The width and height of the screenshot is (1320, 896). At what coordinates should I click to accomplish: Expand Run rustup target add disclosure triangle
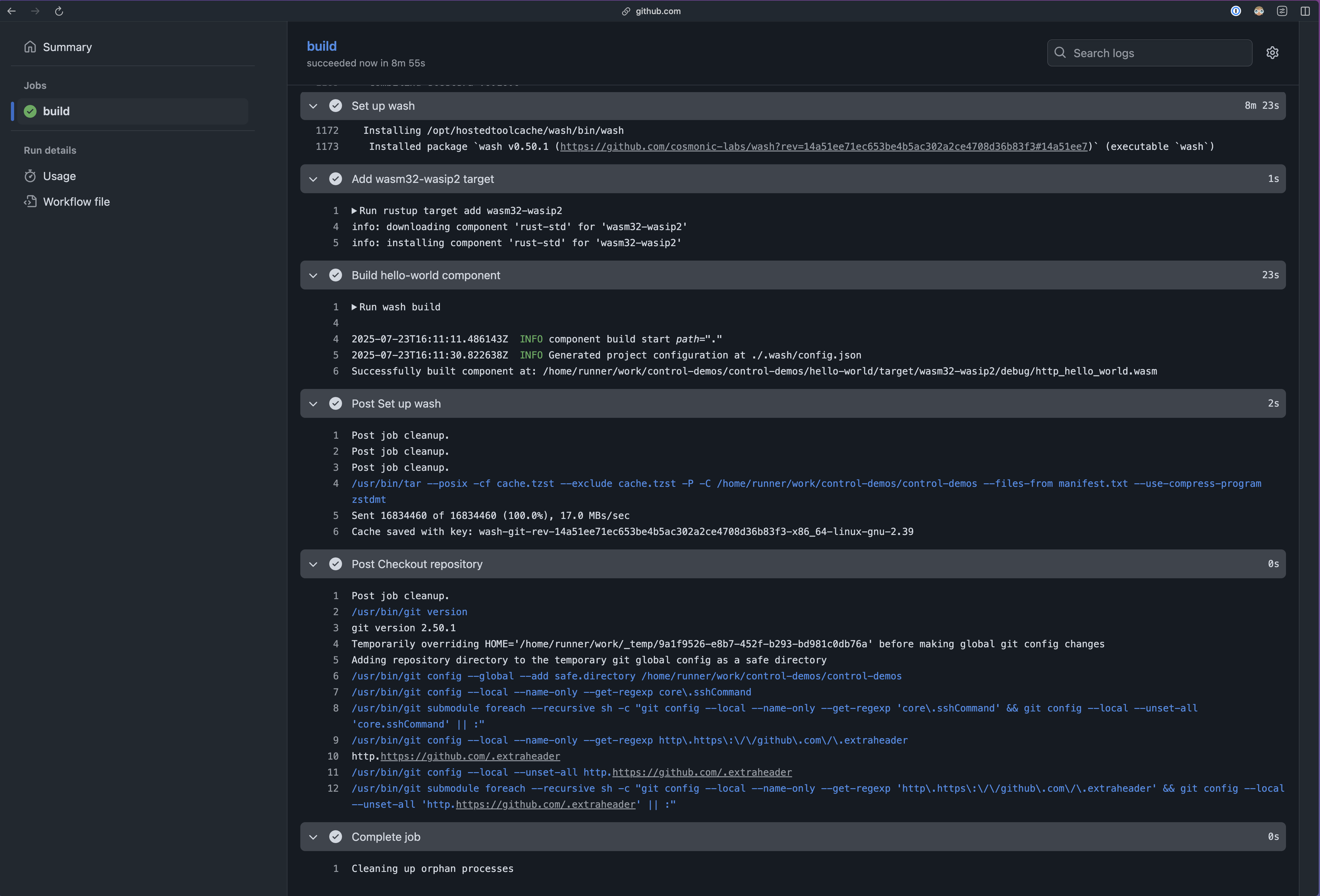tap(355, 211)
